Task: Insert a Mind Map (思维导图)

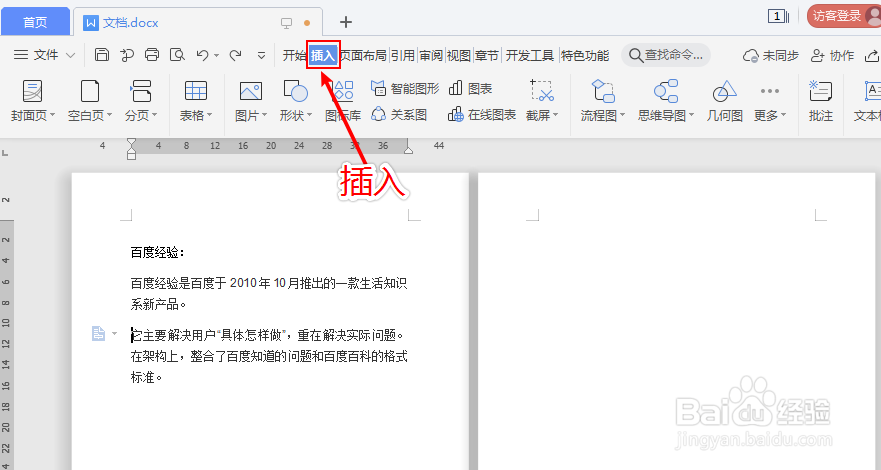Action: point(666,101)
